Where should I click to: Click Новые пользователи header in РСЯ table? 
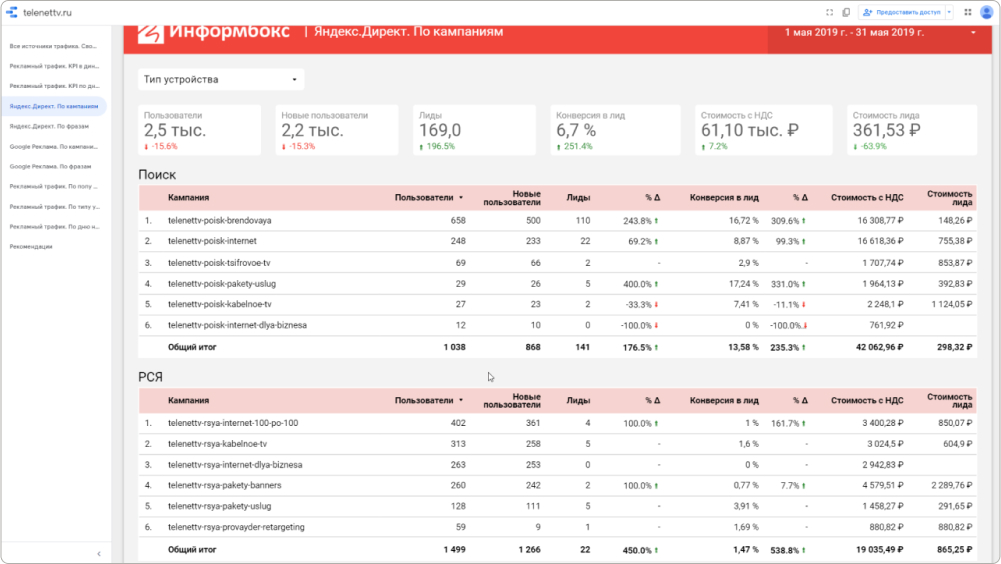click(x=512, y=400)
